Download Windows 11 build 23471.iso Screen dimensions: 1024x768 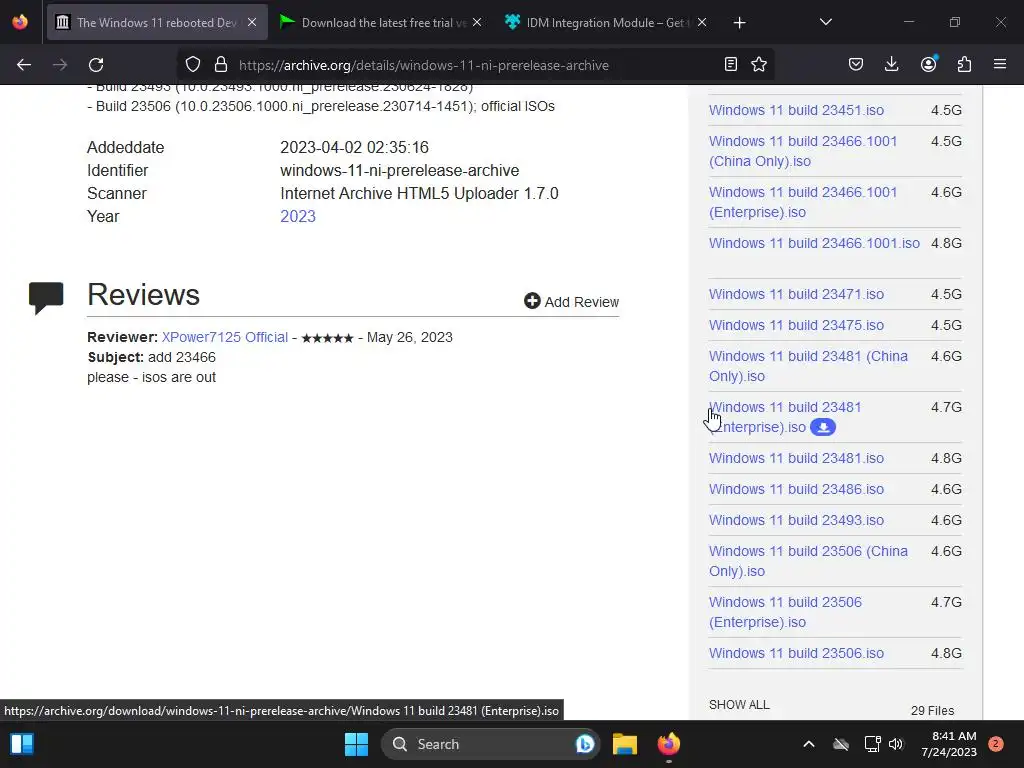[796, 295]
